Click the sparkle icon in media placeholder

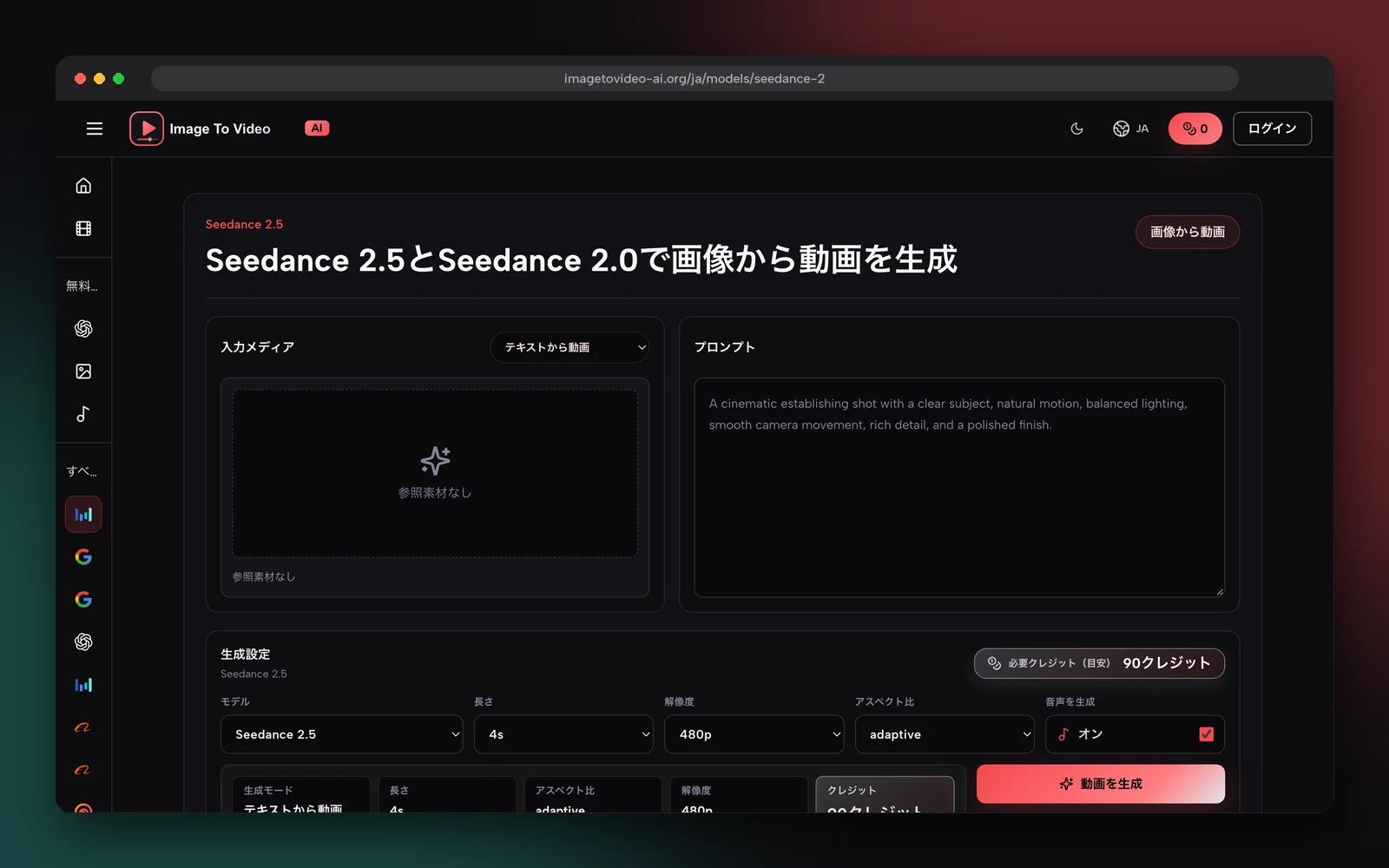pos(435,460)
